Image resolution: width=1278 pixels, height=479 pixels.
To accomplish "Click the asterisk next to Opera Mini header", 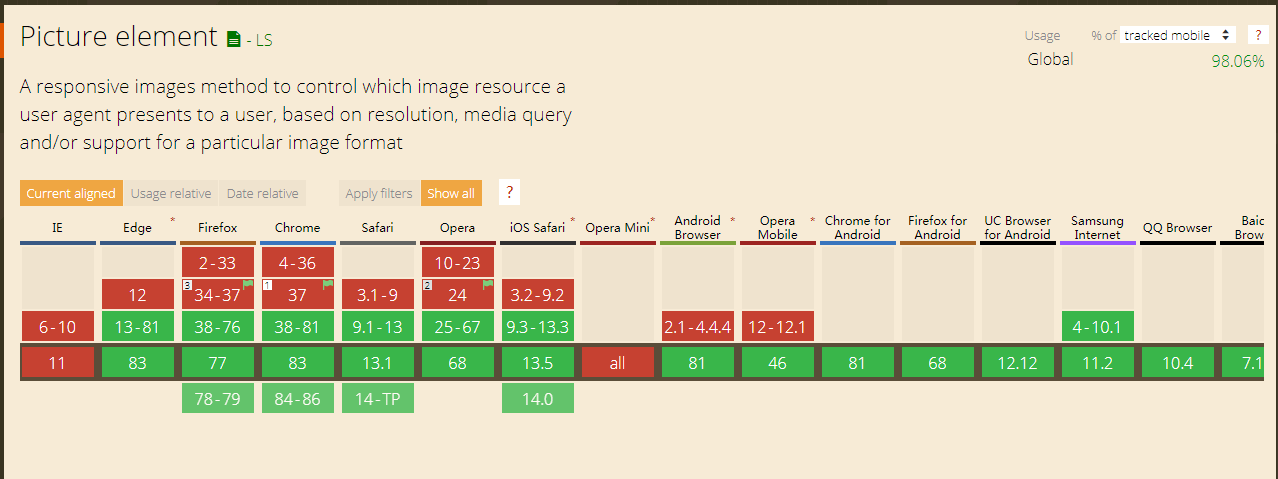I will tap(652, 220).
